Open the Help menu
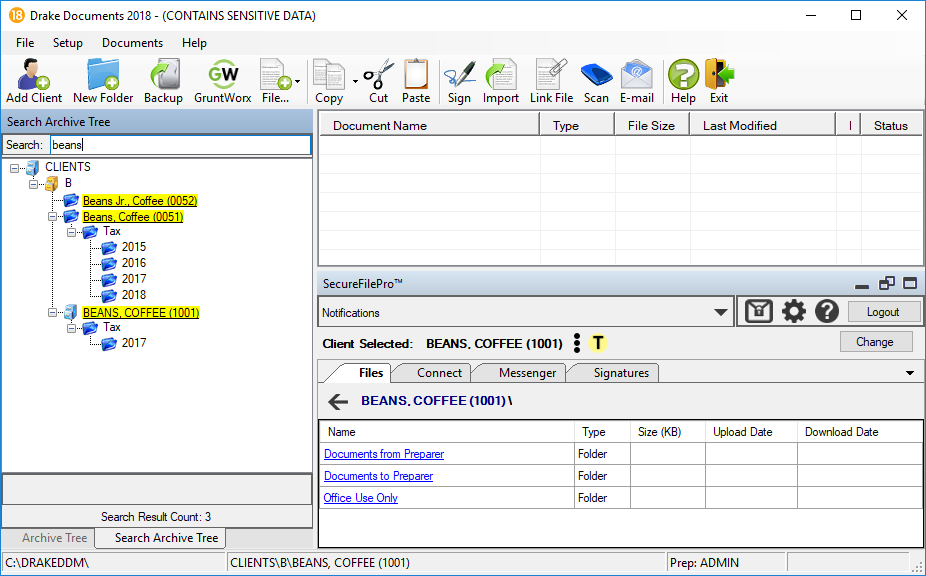This screenshot has width=926, height=576. pos(194,43)
